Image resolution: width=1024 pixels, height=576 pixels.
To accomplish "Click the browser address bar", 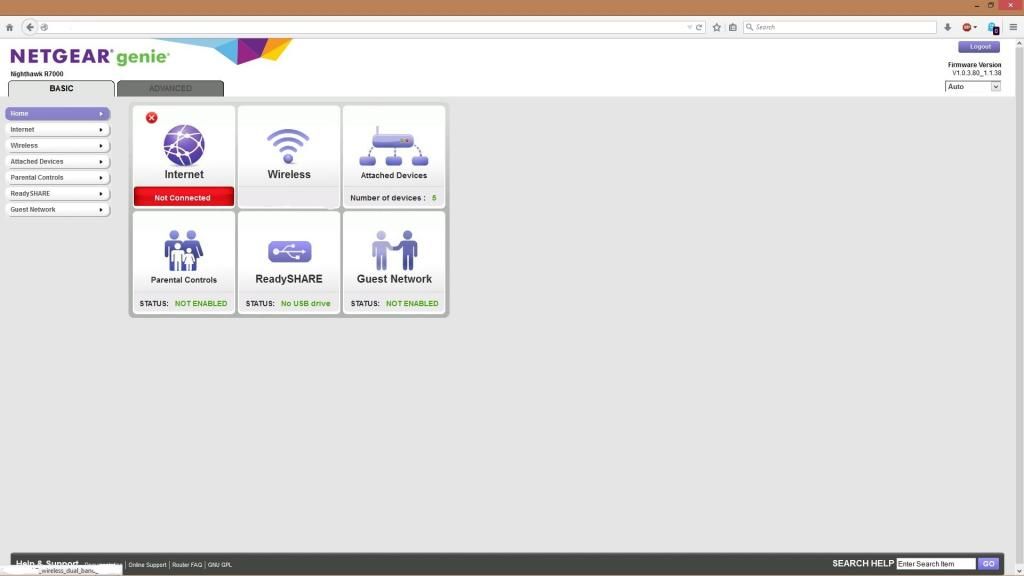I will [x=369, y=27].
